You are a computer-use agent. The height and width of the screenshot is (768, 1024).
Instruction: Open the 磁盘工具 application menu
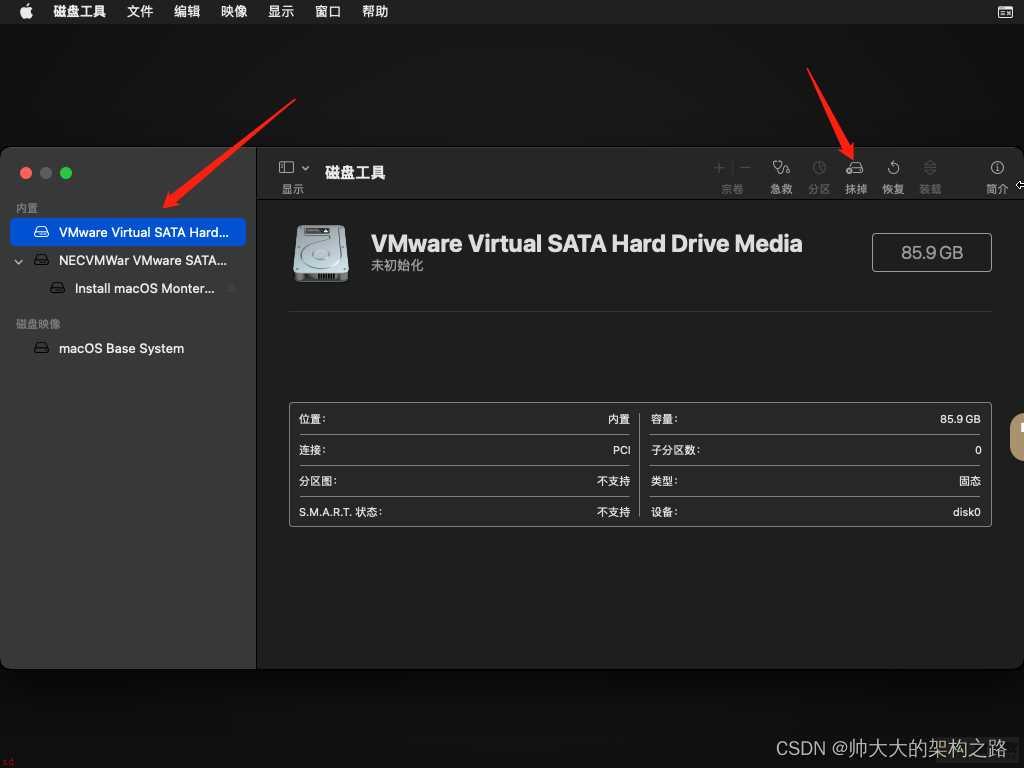pos(79,11)
